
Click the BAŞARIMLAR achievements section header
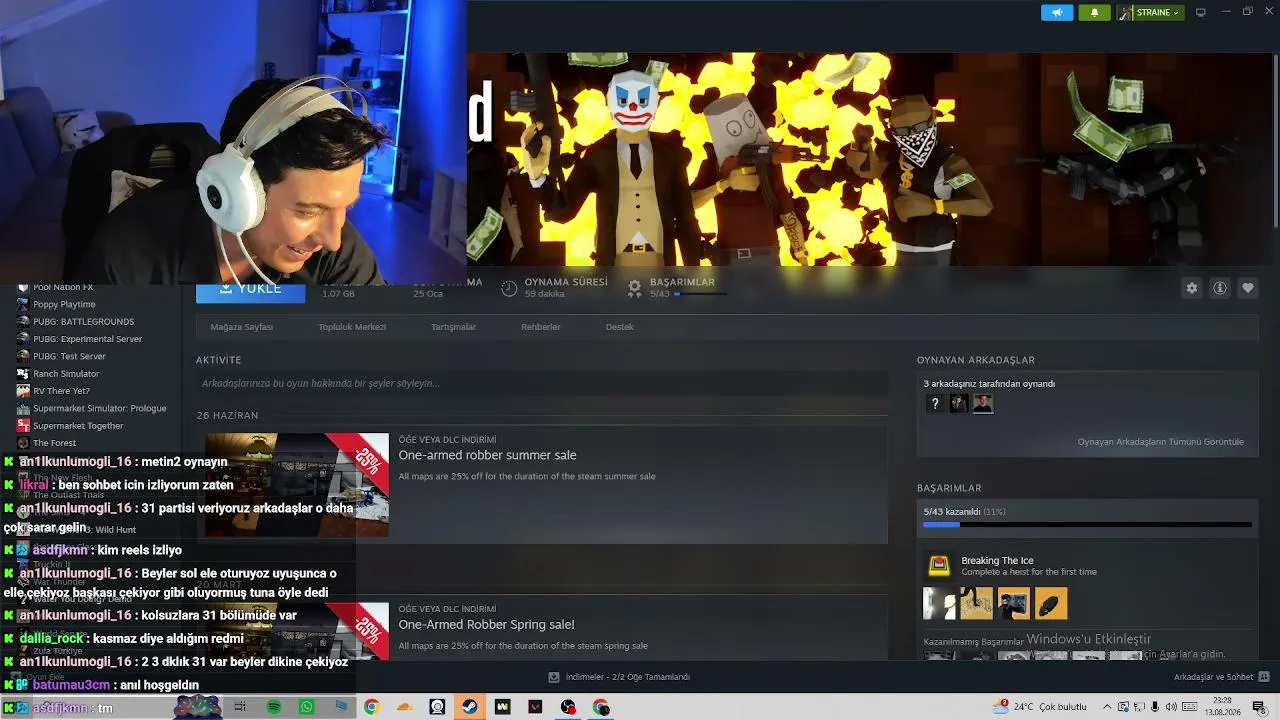pos(949,488)
